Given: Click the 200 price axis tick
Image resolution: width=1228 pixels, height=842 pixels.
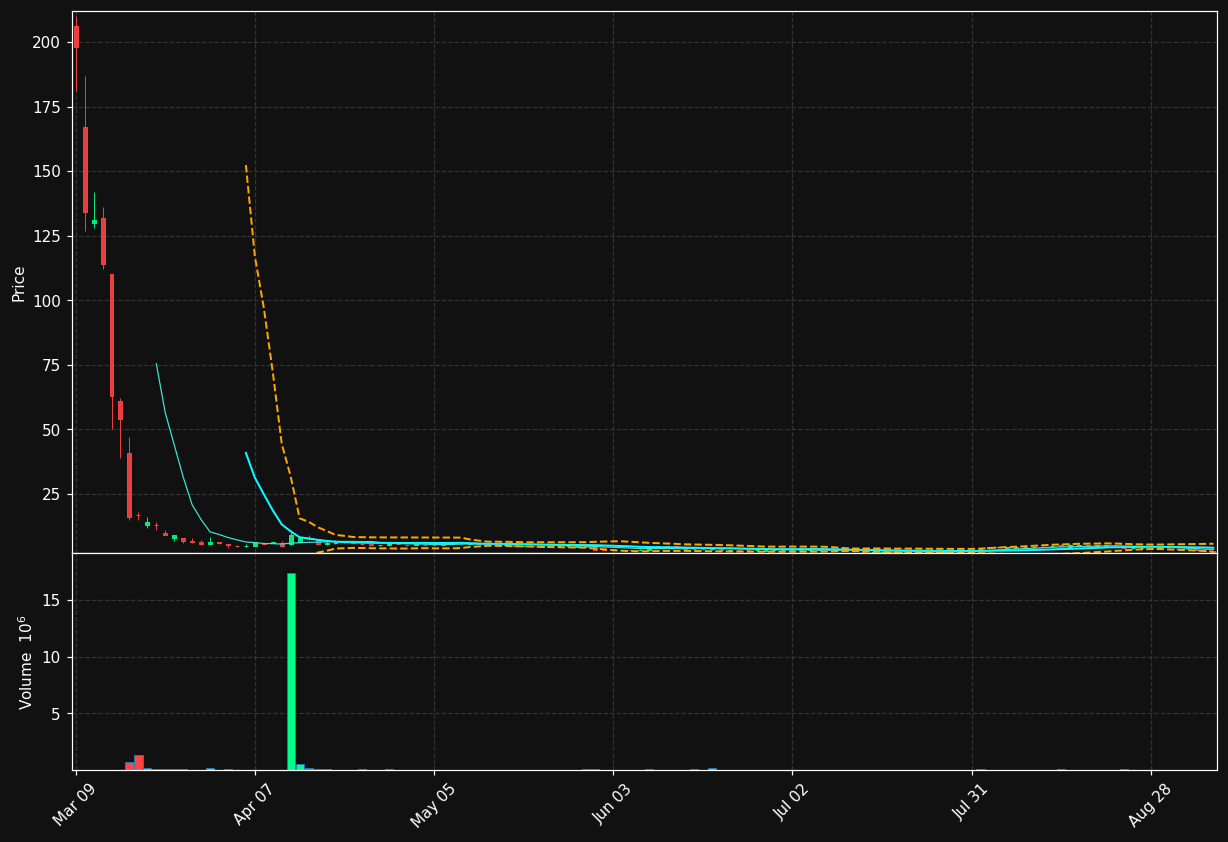Looking at the screenshot, I should (x=46, y=42).
